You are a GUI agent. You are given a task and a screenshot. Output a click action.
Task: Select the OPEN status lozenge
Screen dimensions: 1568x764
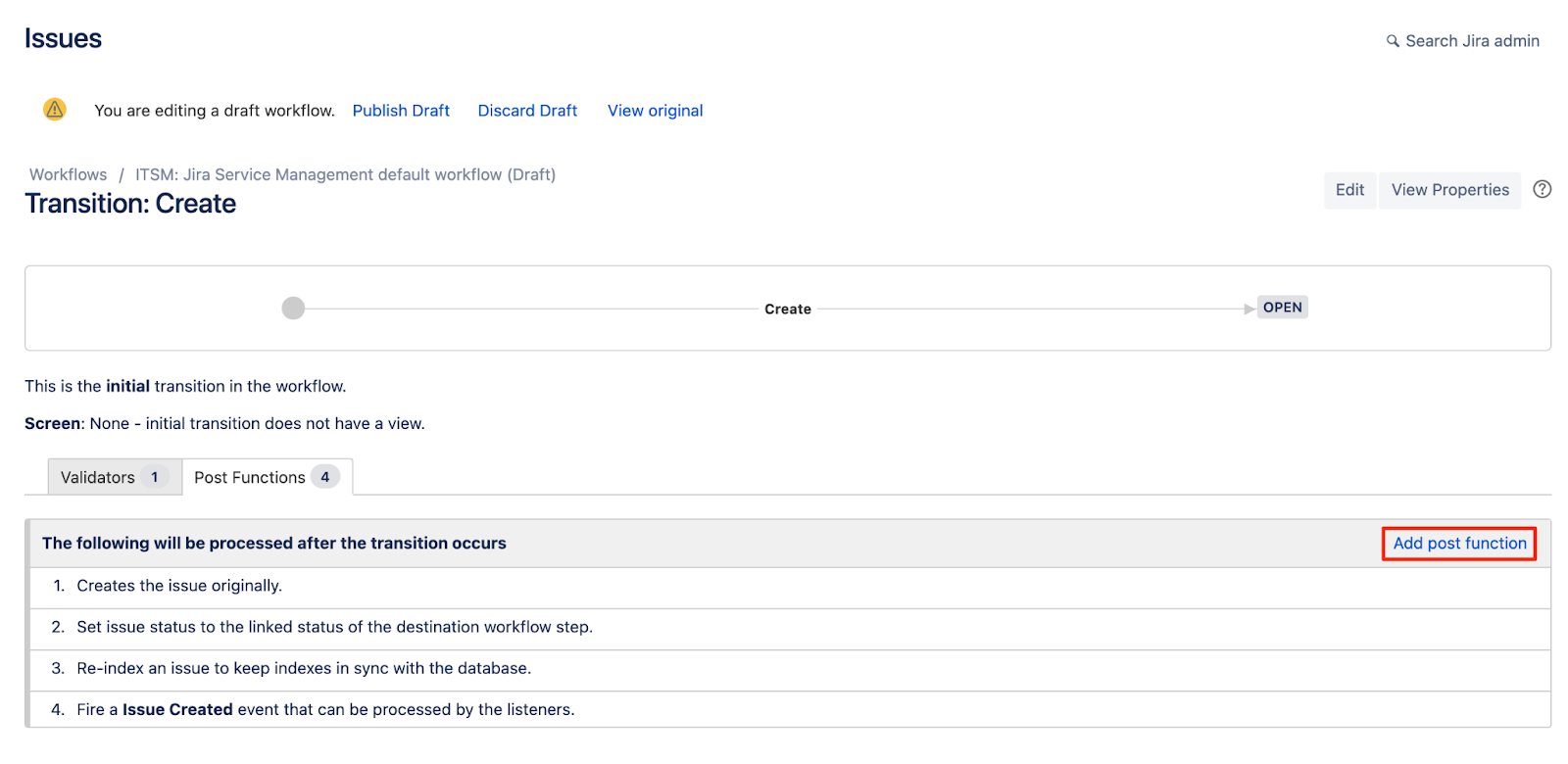(1282, 308)
